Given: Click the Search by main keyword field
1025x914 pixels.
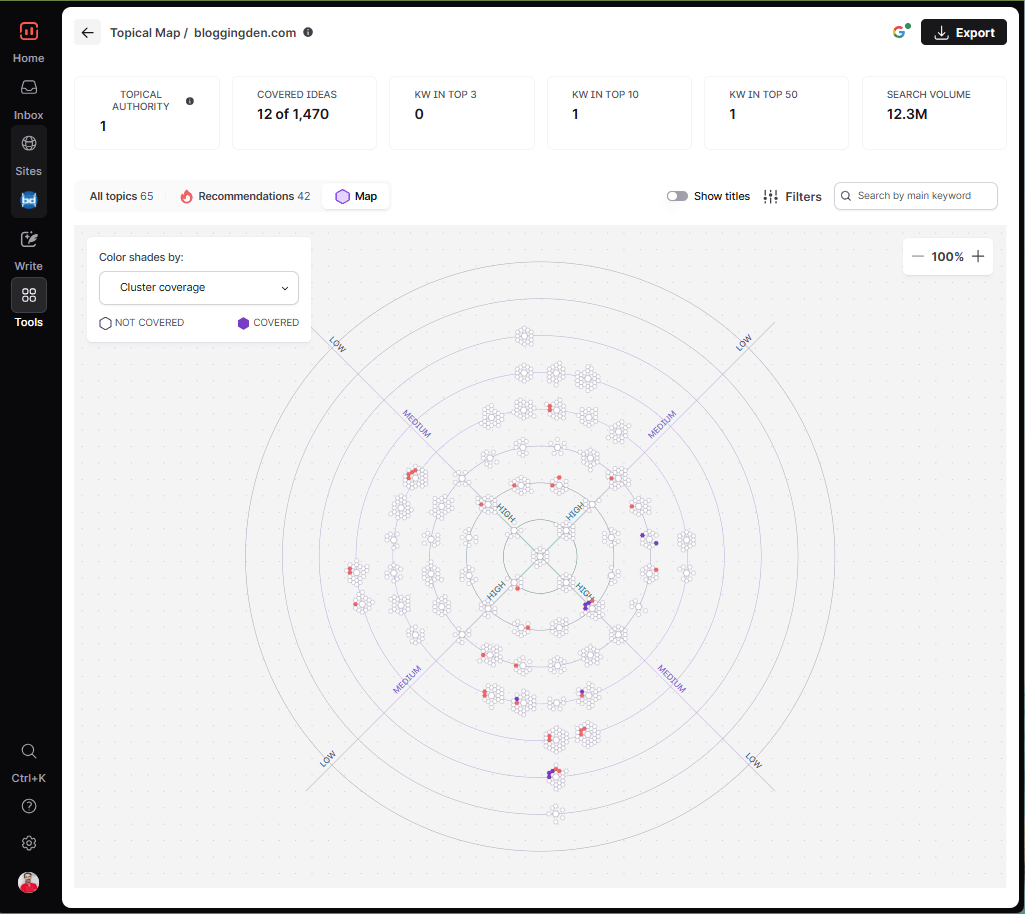Looking at the screenshot, I should pos(915,196).
